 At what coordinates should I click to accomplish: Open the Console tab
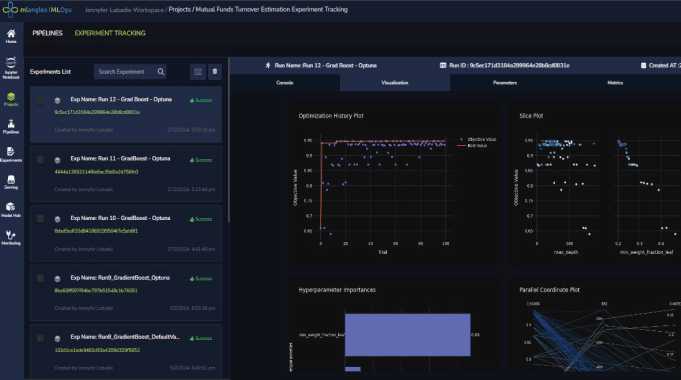[284, 83]
